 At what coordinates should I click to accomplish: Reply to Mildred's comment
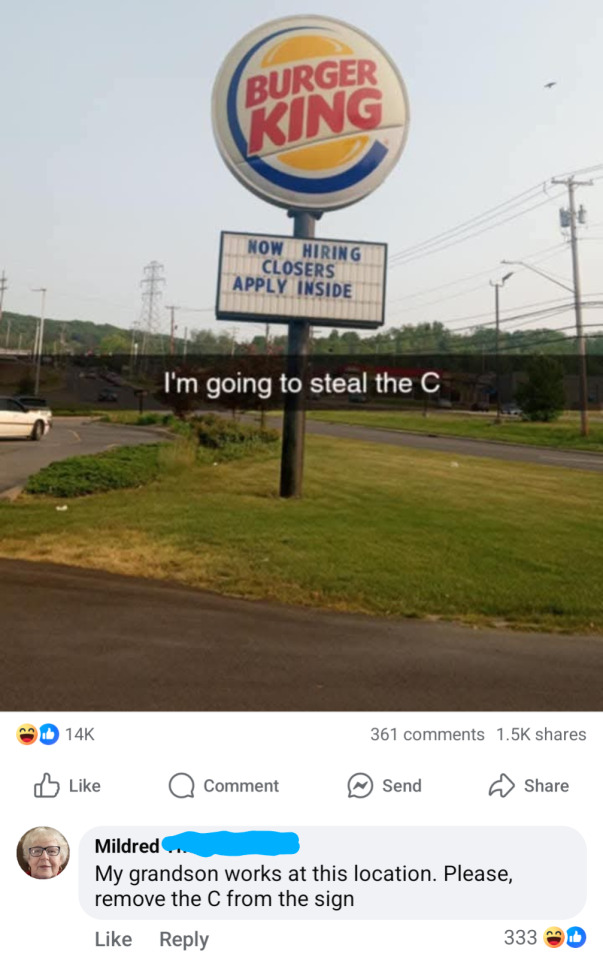click(x=184, y=939)
